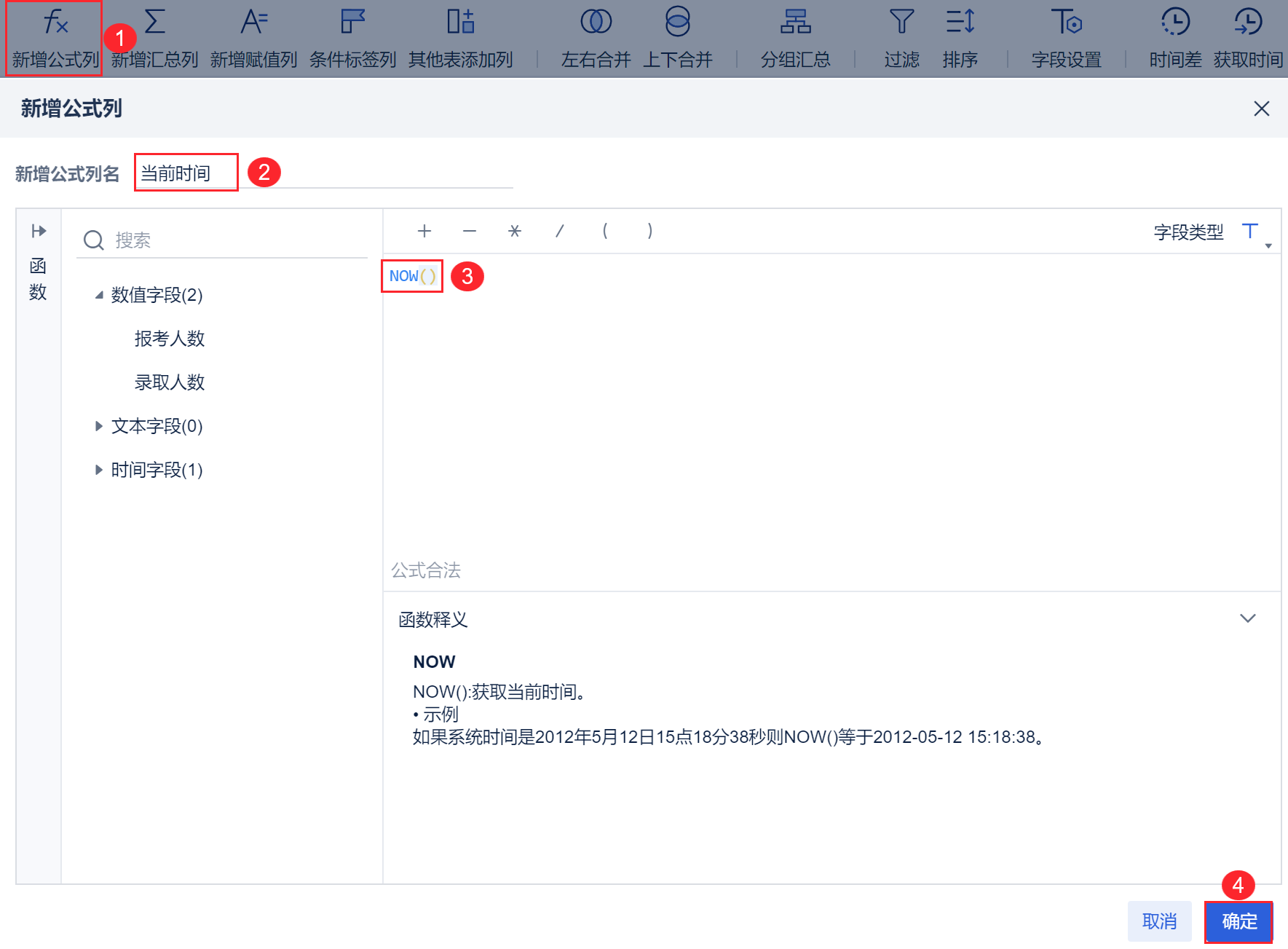Open the 排序 sort tool
The width and height of the screenshot is (1288, 949).
pos(960,39)
